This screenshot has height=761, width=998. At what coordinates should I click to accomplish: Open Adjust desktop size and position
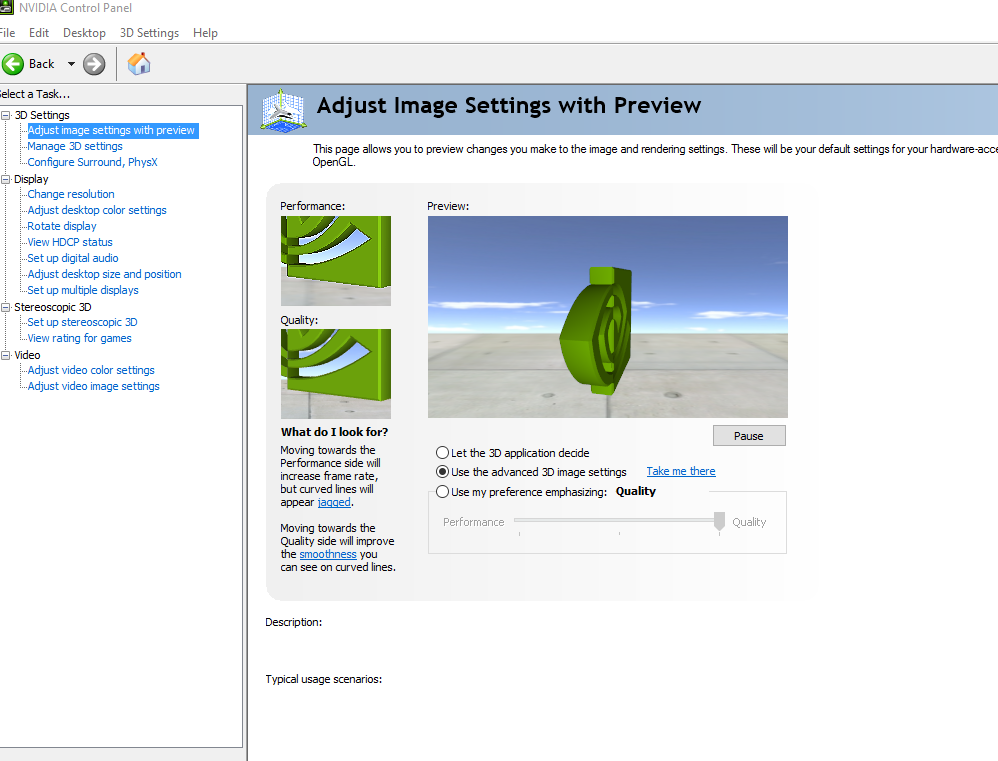(104, 274)
